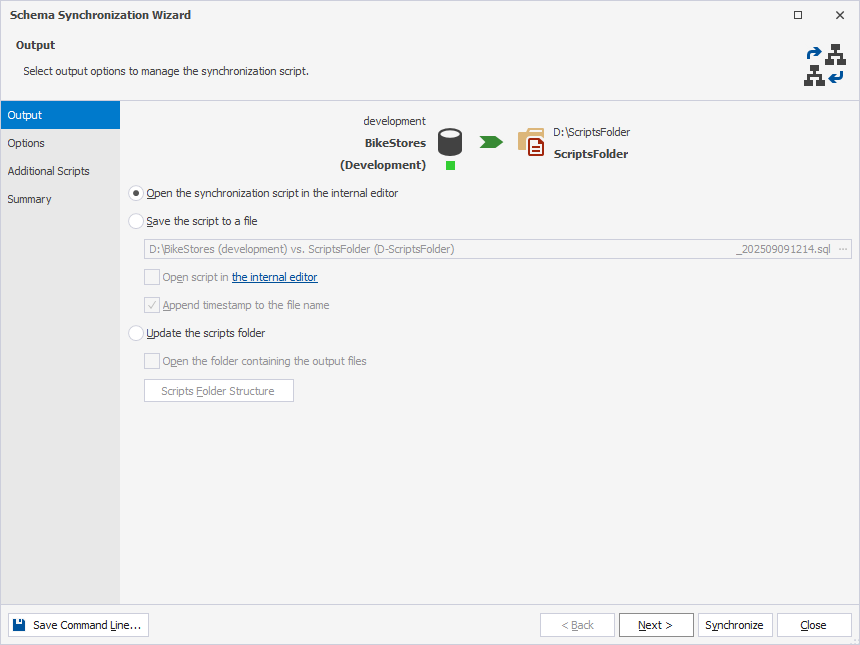Image resolution: width=860 pixels, height=645 pixels.
Task: Click the green synchronization arrow icon
Action: coord(489,141)
